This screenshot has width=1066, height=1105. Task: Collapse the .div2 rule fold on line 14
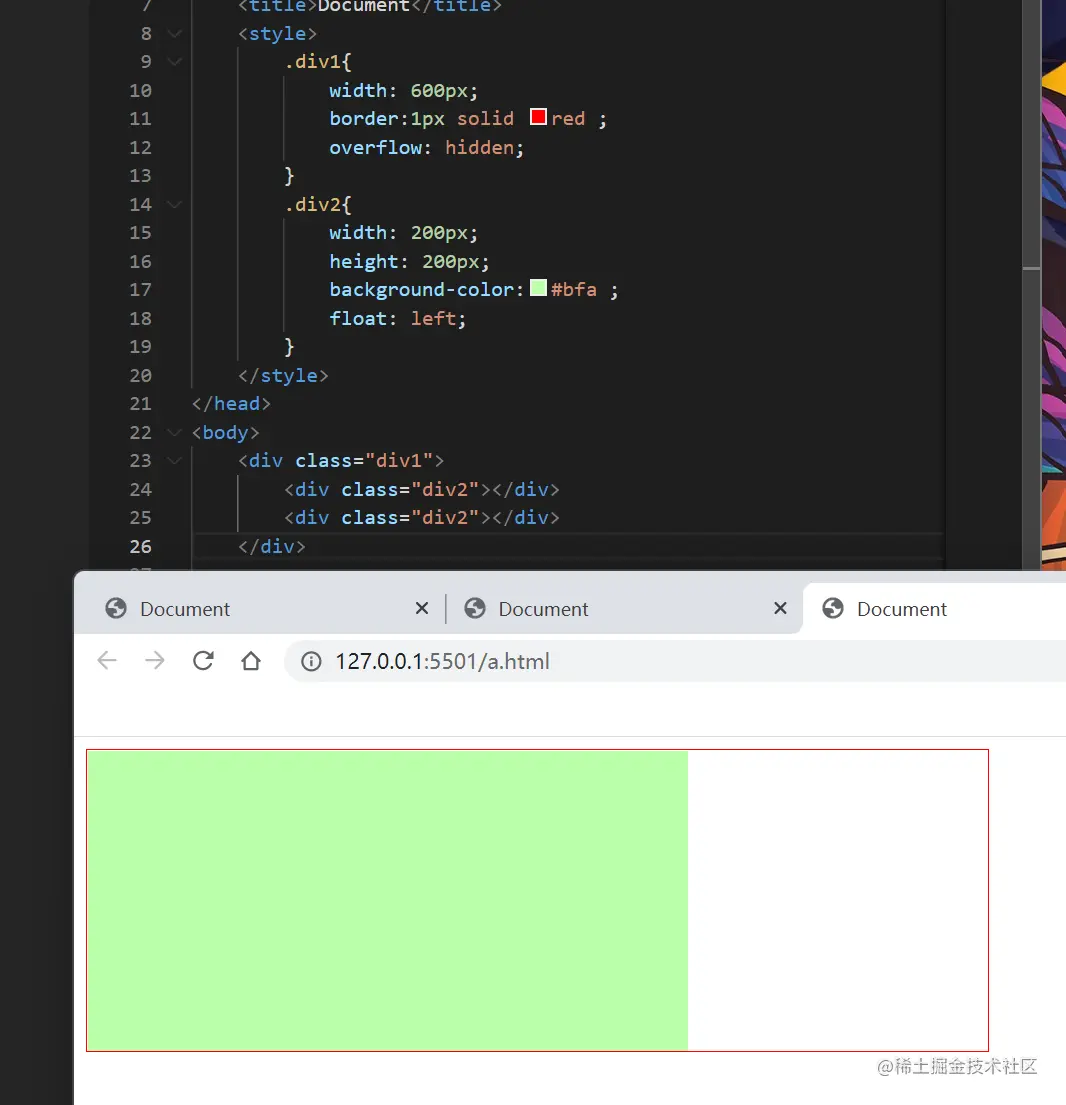[175, 205]
